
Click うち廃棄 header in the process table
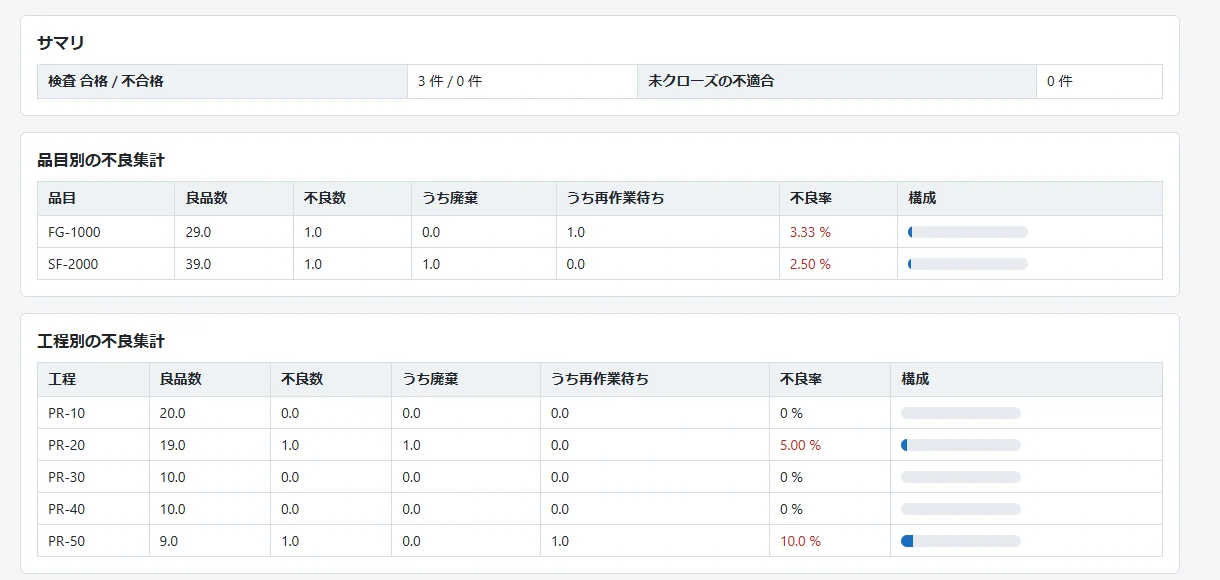pos(431,379)
